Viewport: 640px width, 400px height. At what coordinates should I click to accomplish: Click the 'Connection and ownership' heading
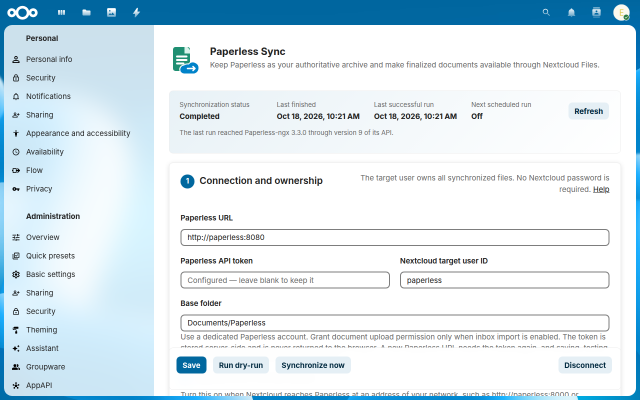[261, 181]
